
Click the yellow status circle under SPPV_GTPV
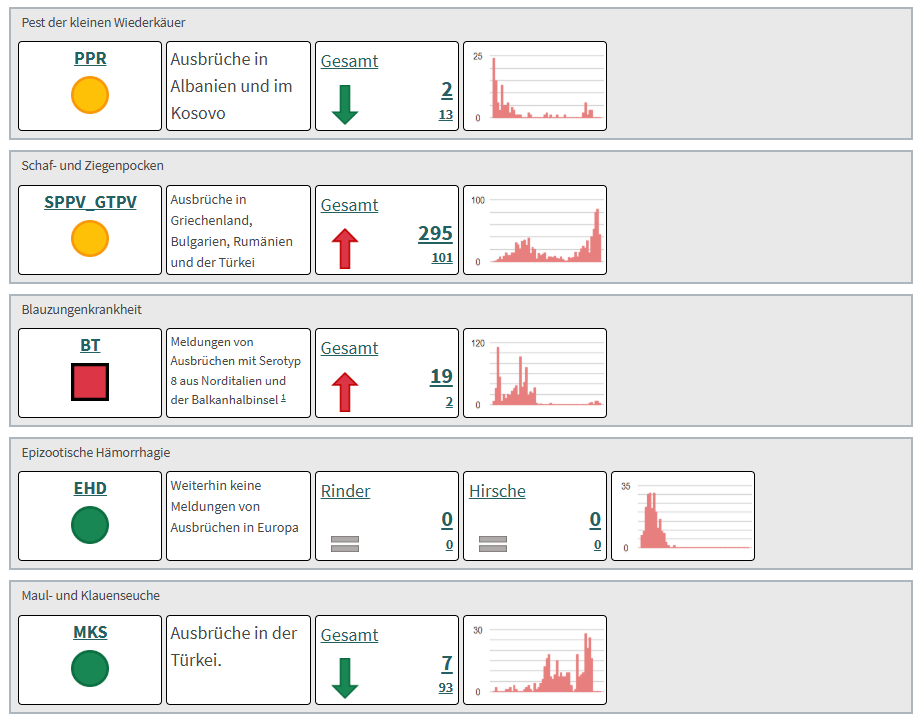(90, 239)
